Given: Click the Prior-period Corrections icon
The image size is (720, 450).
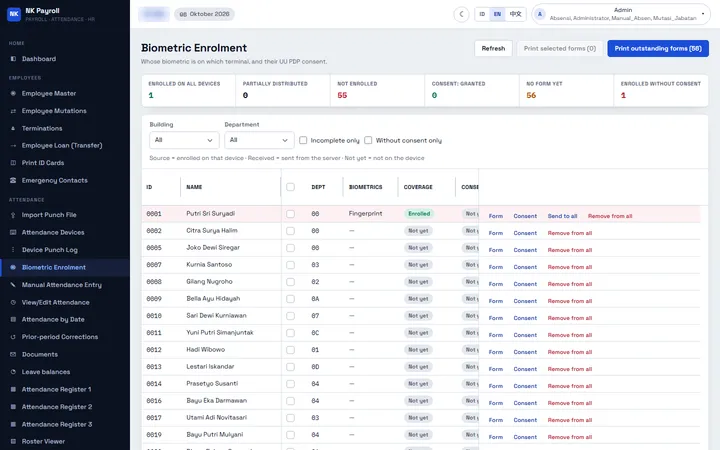Looking at the screenshot, I should [13, 337].
